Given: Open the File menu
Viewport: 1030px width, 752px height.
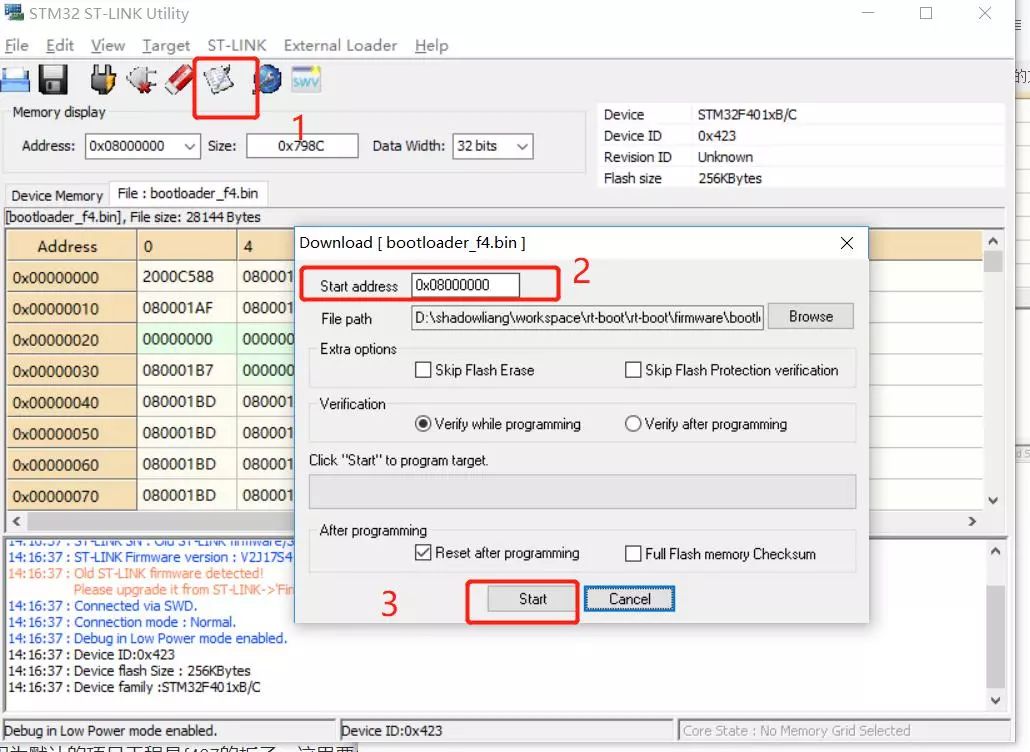Looking at the screenshot, I should (x=16, y=45).
